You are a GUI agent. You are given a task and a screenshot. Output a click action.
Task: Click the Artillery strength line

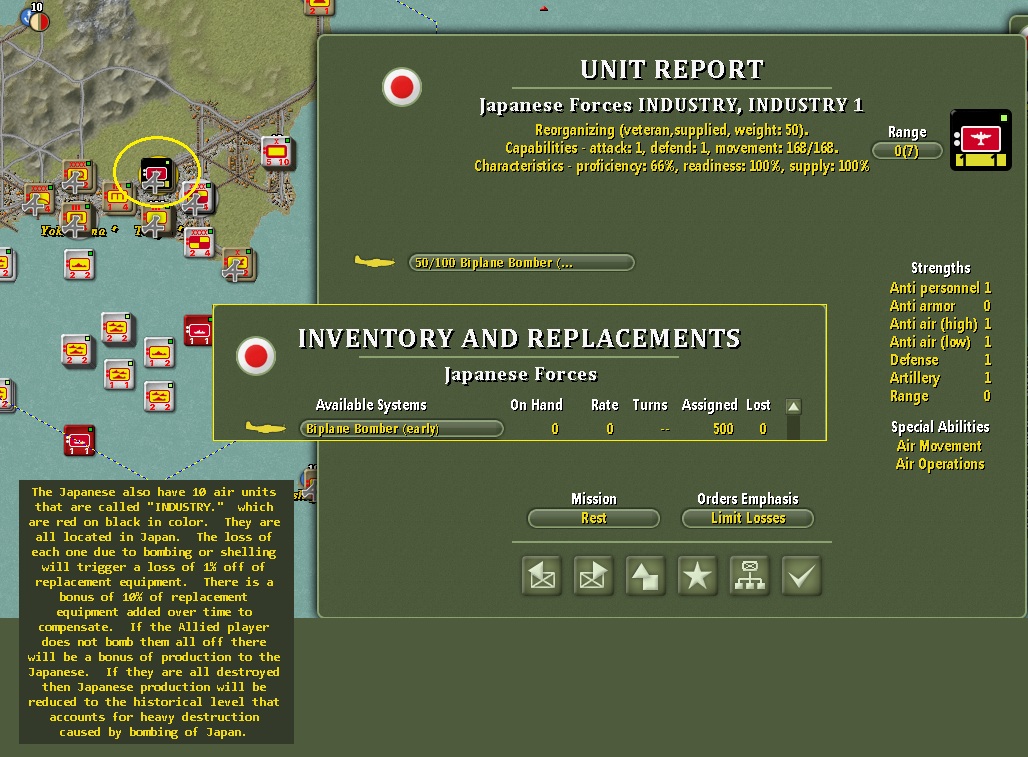click(x=940, y=378)
